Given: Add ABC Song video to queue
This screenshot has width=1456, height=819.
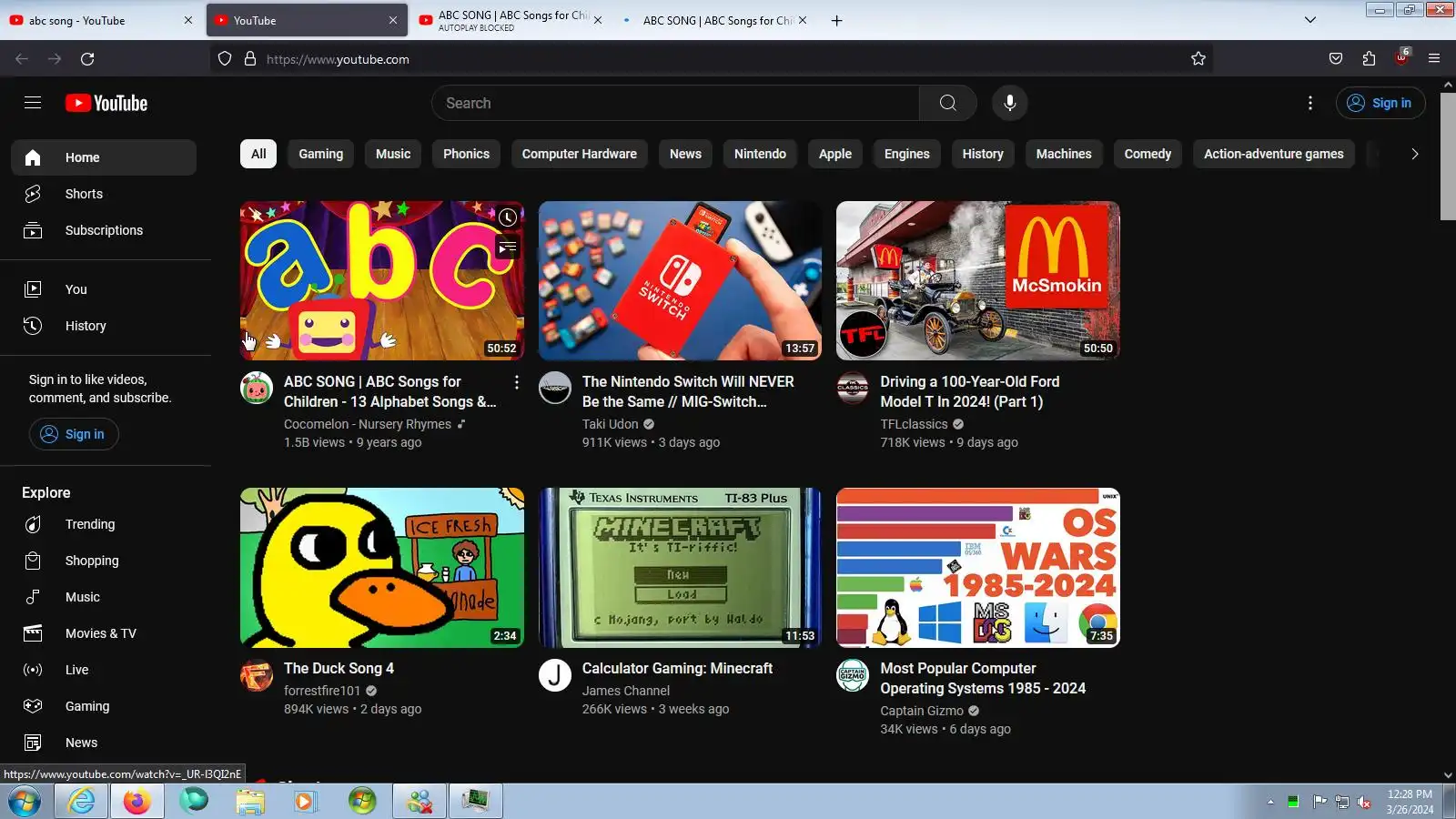Looking at the screenshot, I should coord(508,247).
